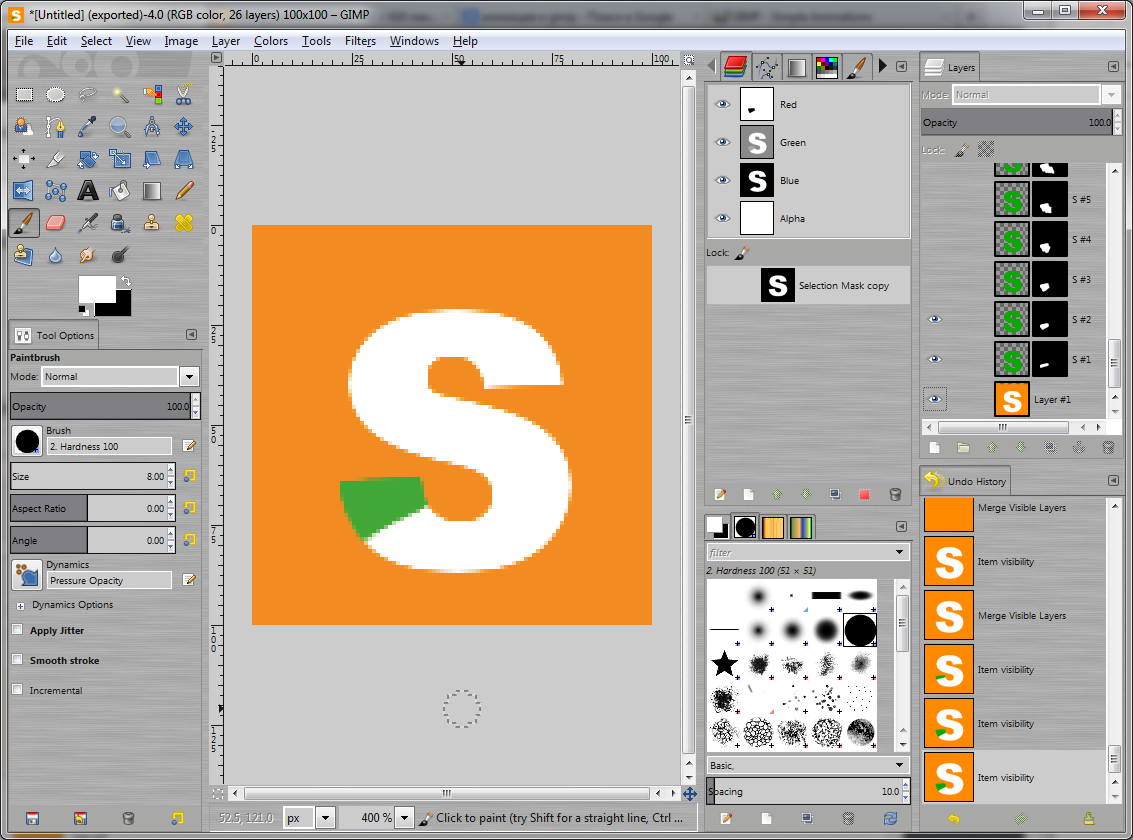Choose the Smudge tool
The width and height of the screenshot is (1133, 840).
pyautogui.click(x=87, y=255)
